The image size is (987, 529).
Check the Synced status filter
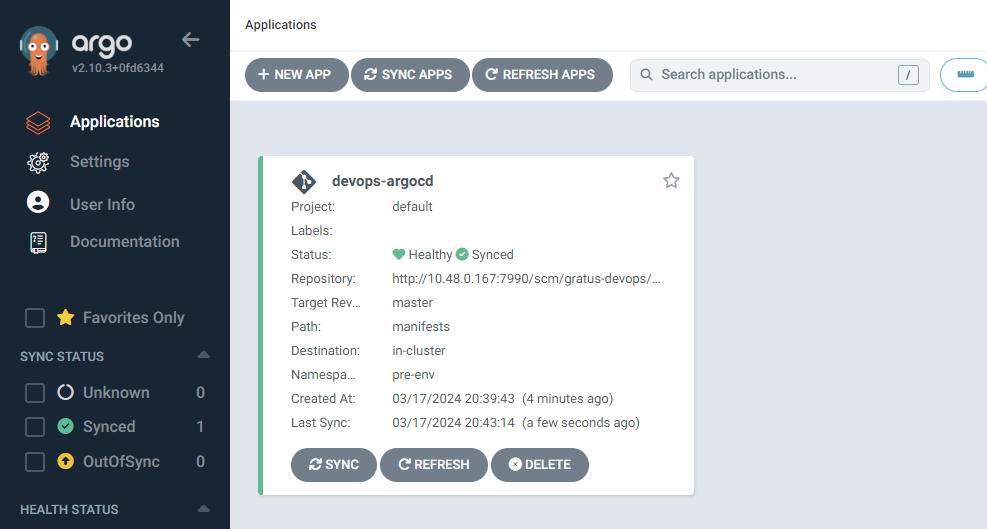pyautogui.click(x=35, y=427)
